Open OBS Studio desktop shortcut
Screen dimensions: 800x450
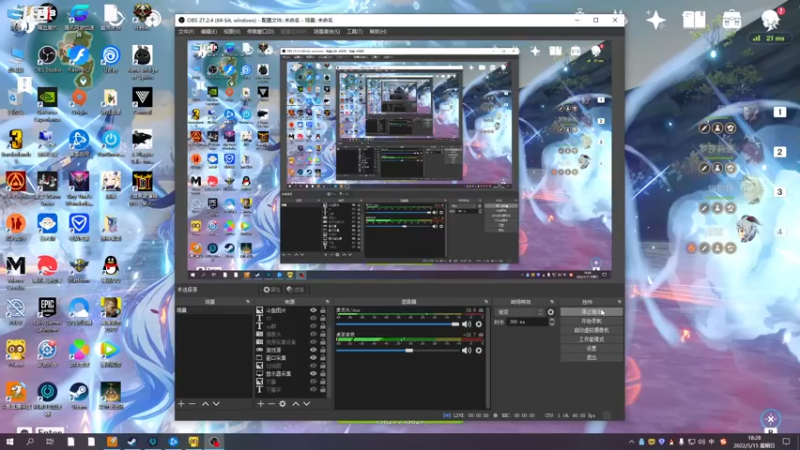pos(47,58)
